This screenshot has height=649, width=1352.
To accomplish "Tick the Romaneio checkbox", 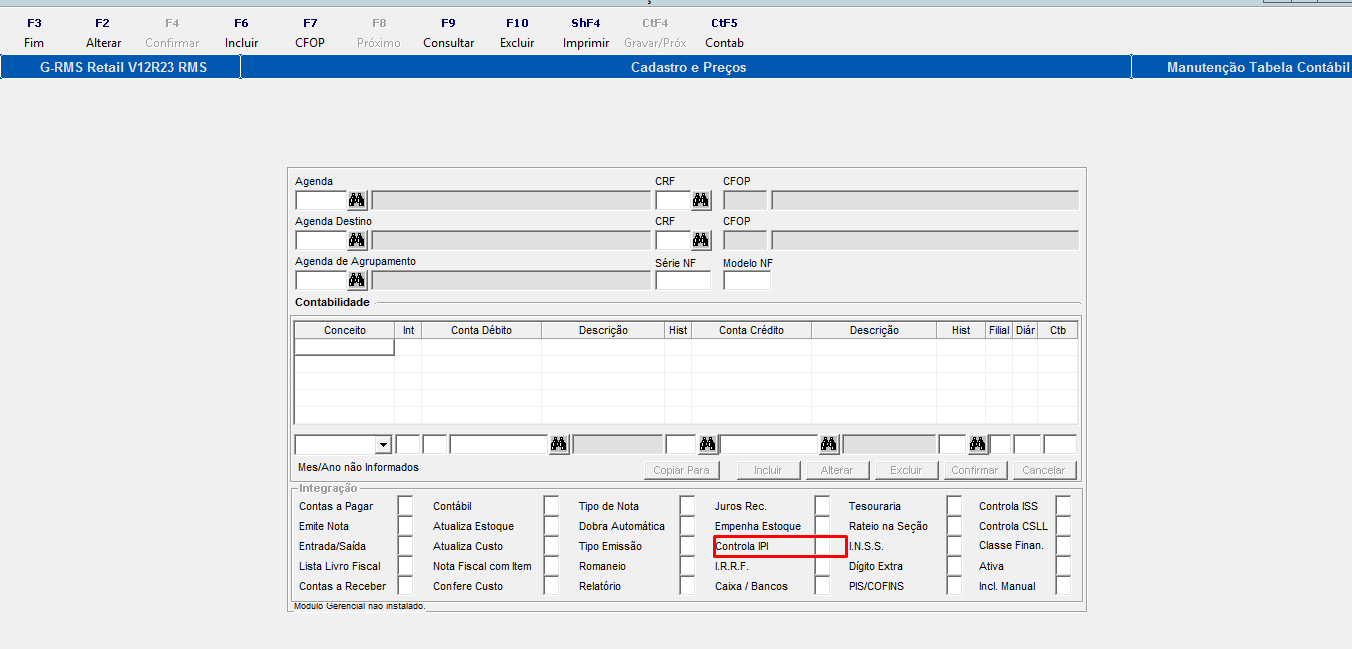I will 687,566.
